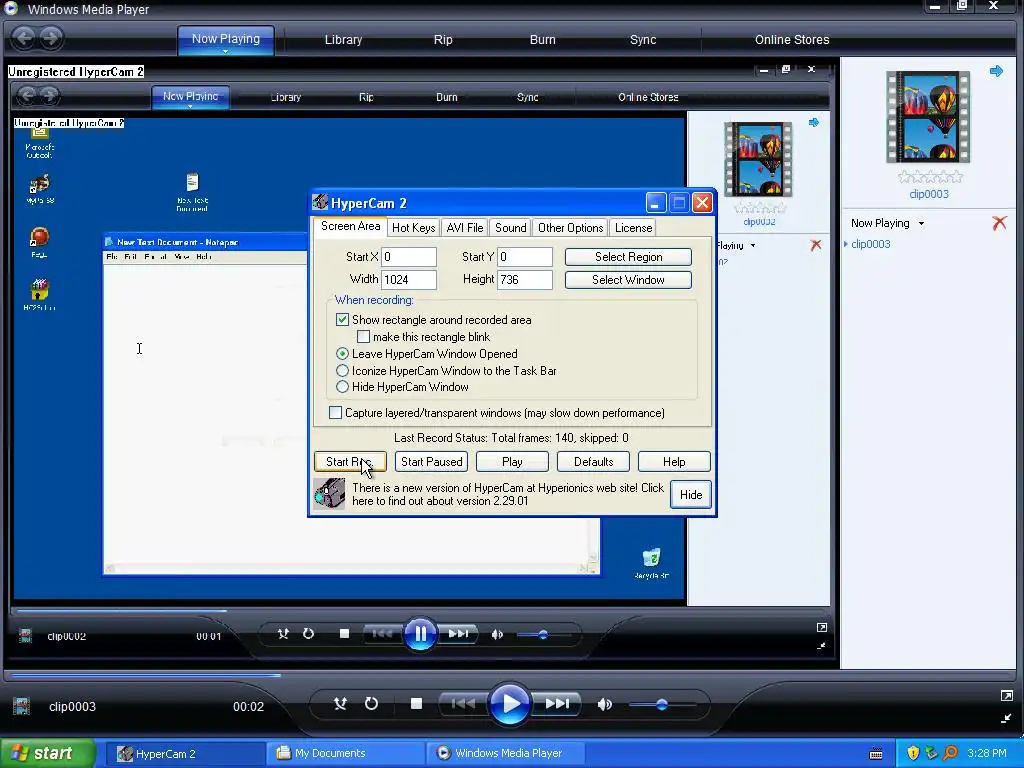This screenshot has width=1024, height=768.
Task: Mute the outer player's volume speaker icon
Action: coord(605,704)
